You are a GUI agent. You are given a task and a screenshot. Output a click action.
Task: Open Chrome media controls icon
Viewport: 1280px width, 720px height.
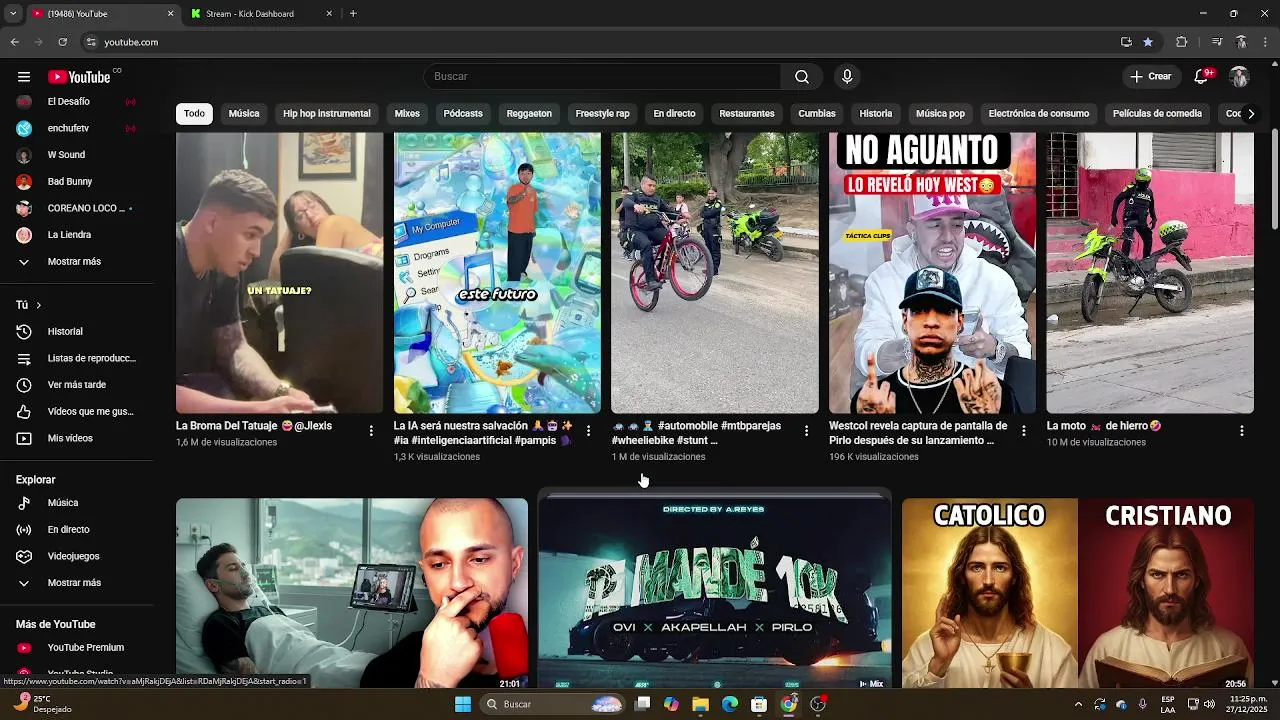(1217, 42)
